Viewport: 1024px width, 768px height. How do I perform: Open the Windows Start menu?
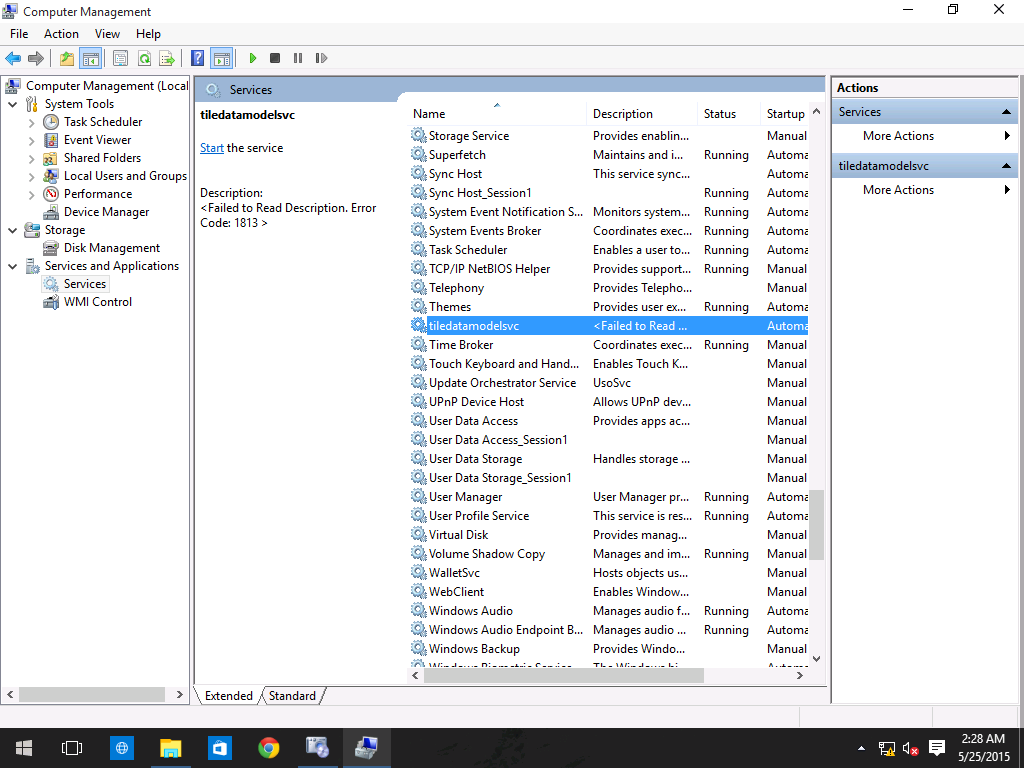[24, 748]
